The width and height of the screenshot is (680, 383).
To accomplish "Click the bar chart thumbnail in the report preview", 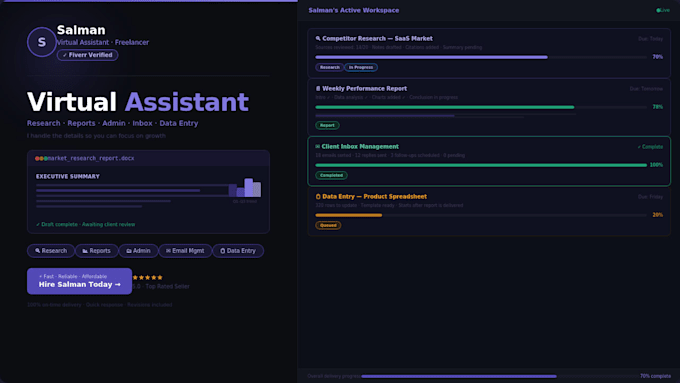I will click(x=245, y=187).
